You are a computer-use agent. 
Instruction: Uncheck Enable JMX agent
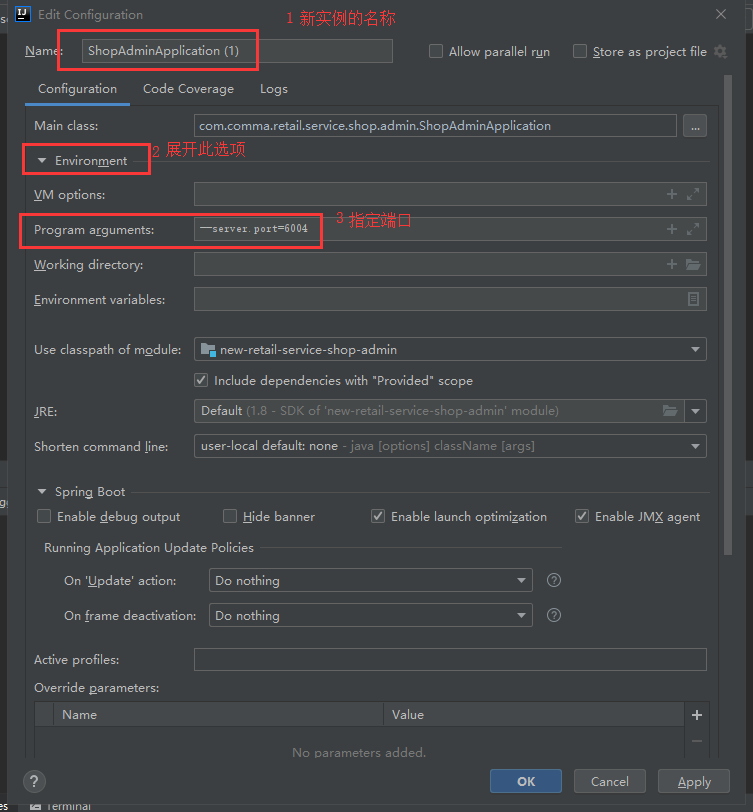[582, 517]
